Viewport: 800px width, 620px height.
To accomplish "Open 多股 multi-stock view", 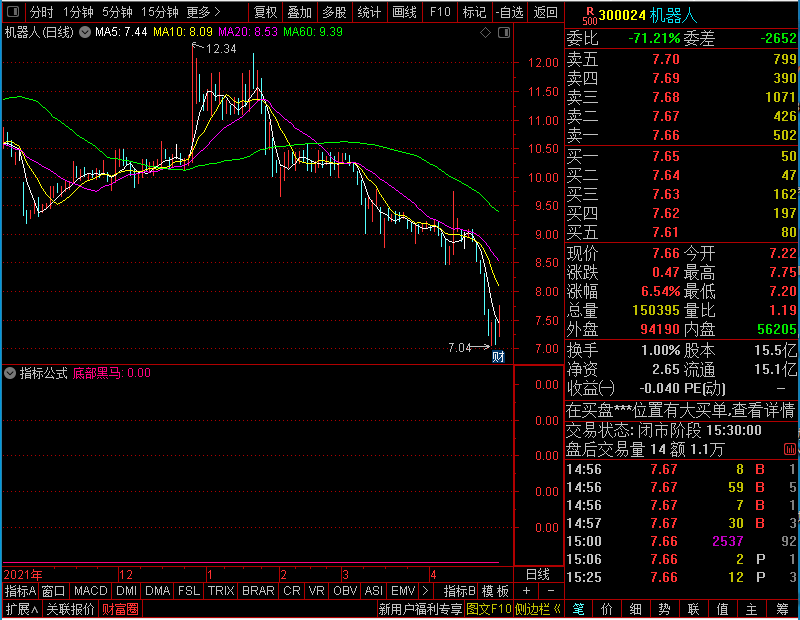I will point(334,12).
